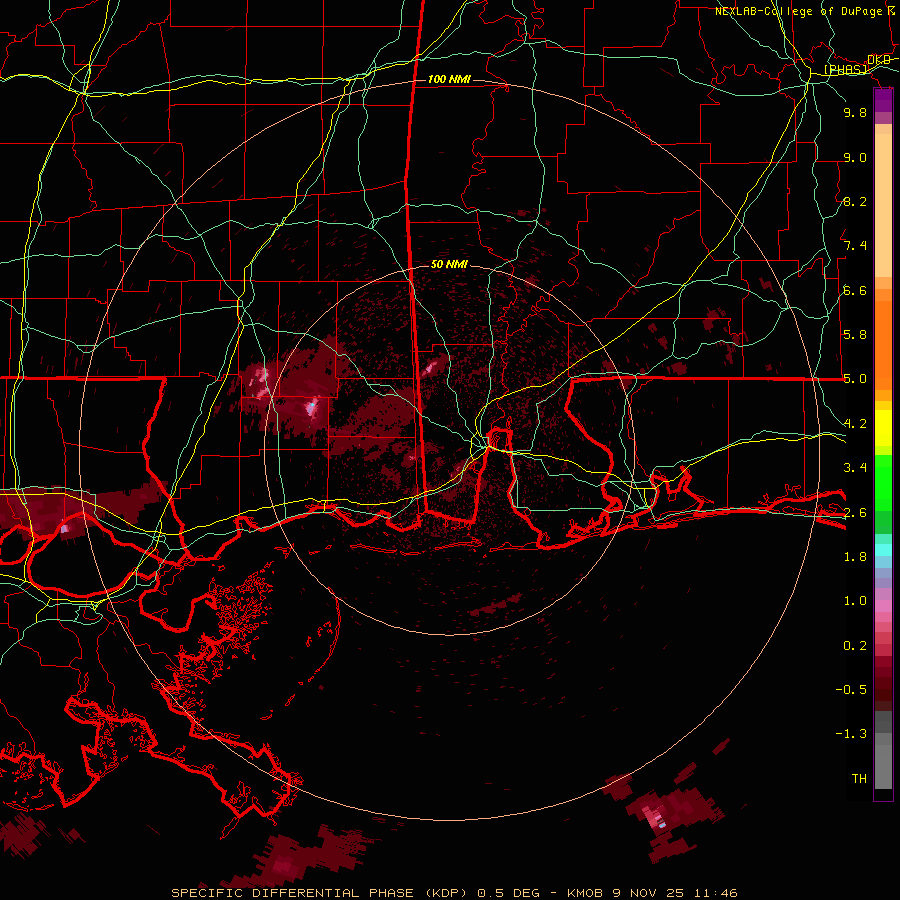900x900 pixels.
Task: Click the 7.4 value on the color scale
Action: [x=855, y=246]
